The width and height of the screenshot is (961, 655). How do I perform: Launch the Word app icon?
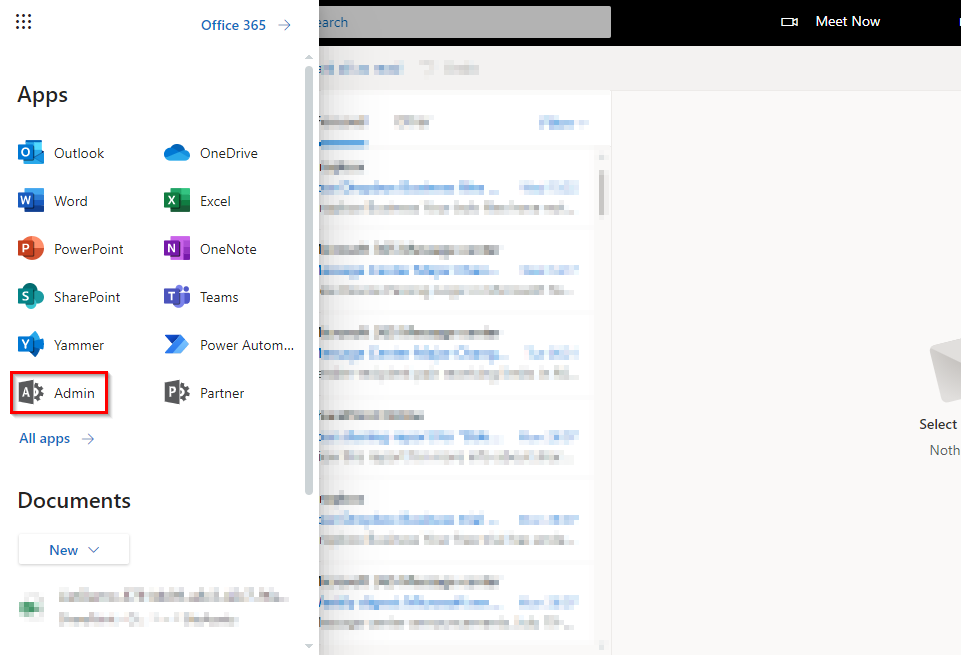(31, 200)
